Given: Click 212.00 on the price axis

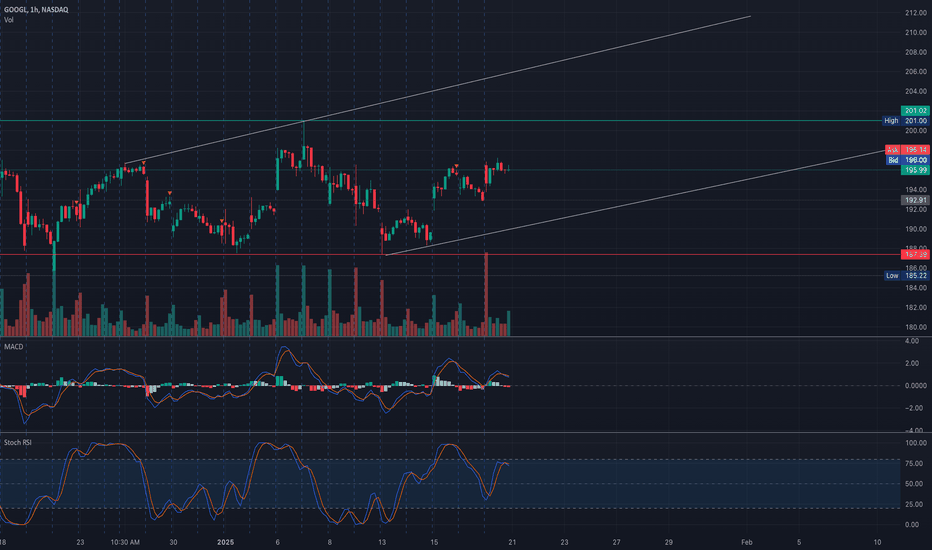Looking at the screenshot, I should (915, 12).
